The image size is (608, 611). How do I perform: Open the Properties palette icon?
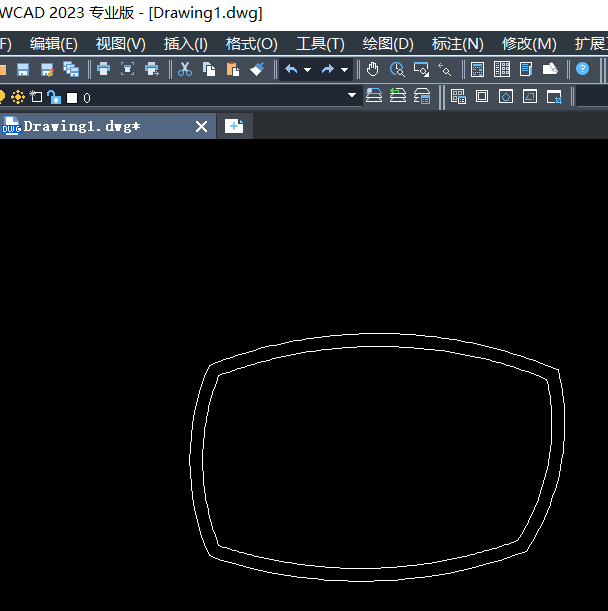coord(502,69)
